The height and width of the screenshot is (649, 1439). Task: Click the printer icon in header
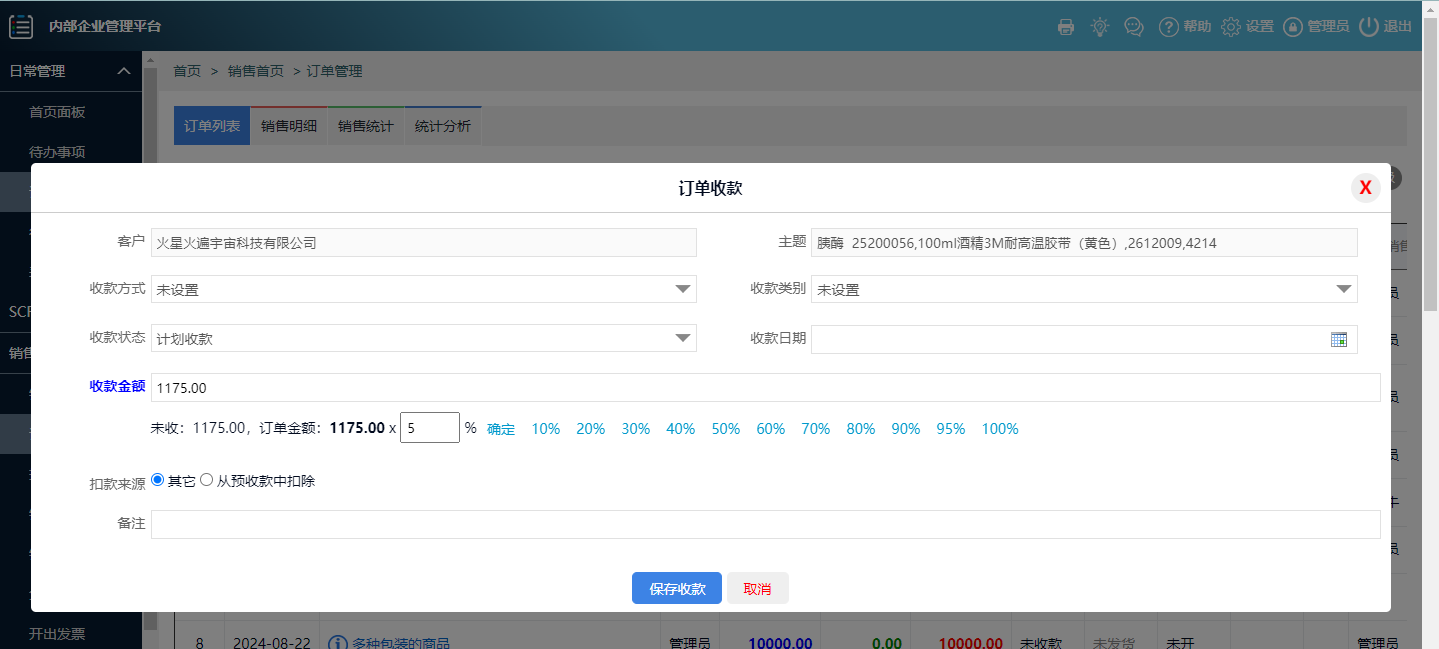pyautogui.click(x=1066, y=27)
